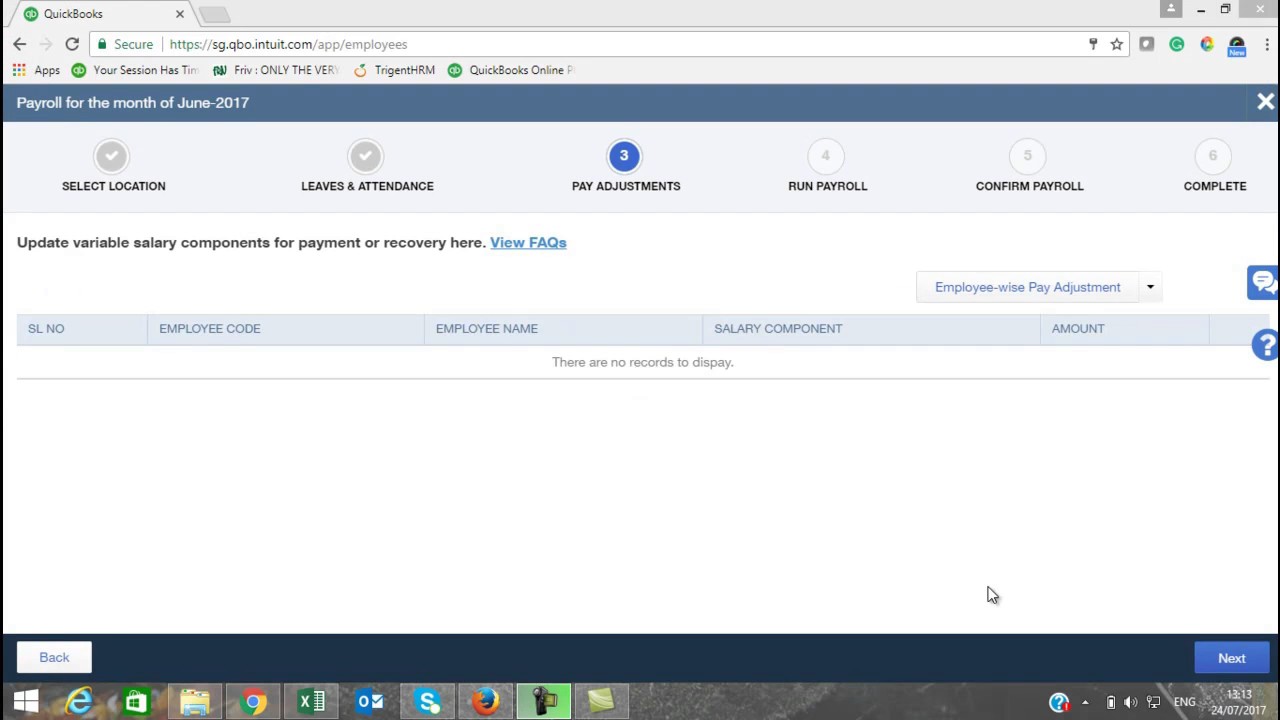Open the extension icon marked New

click(x=1237, y=46)
